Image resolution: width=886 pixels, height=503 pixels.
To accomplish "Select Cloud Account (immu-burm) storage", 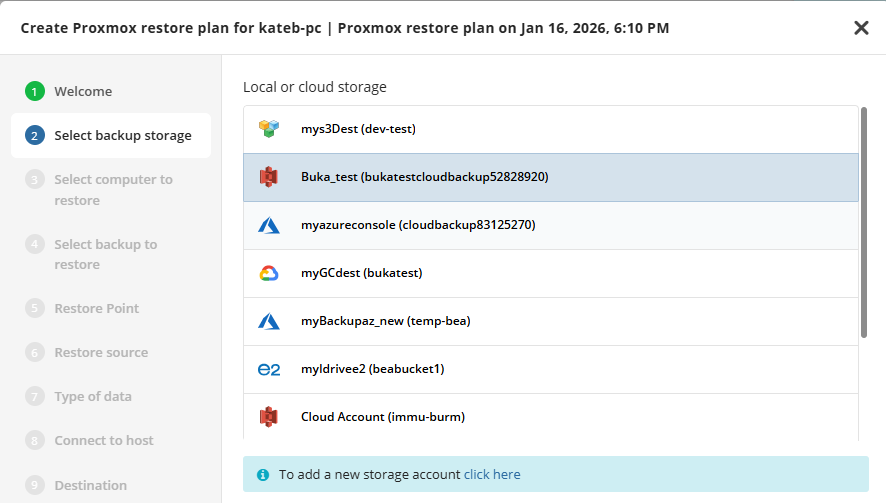I will 382,417.
